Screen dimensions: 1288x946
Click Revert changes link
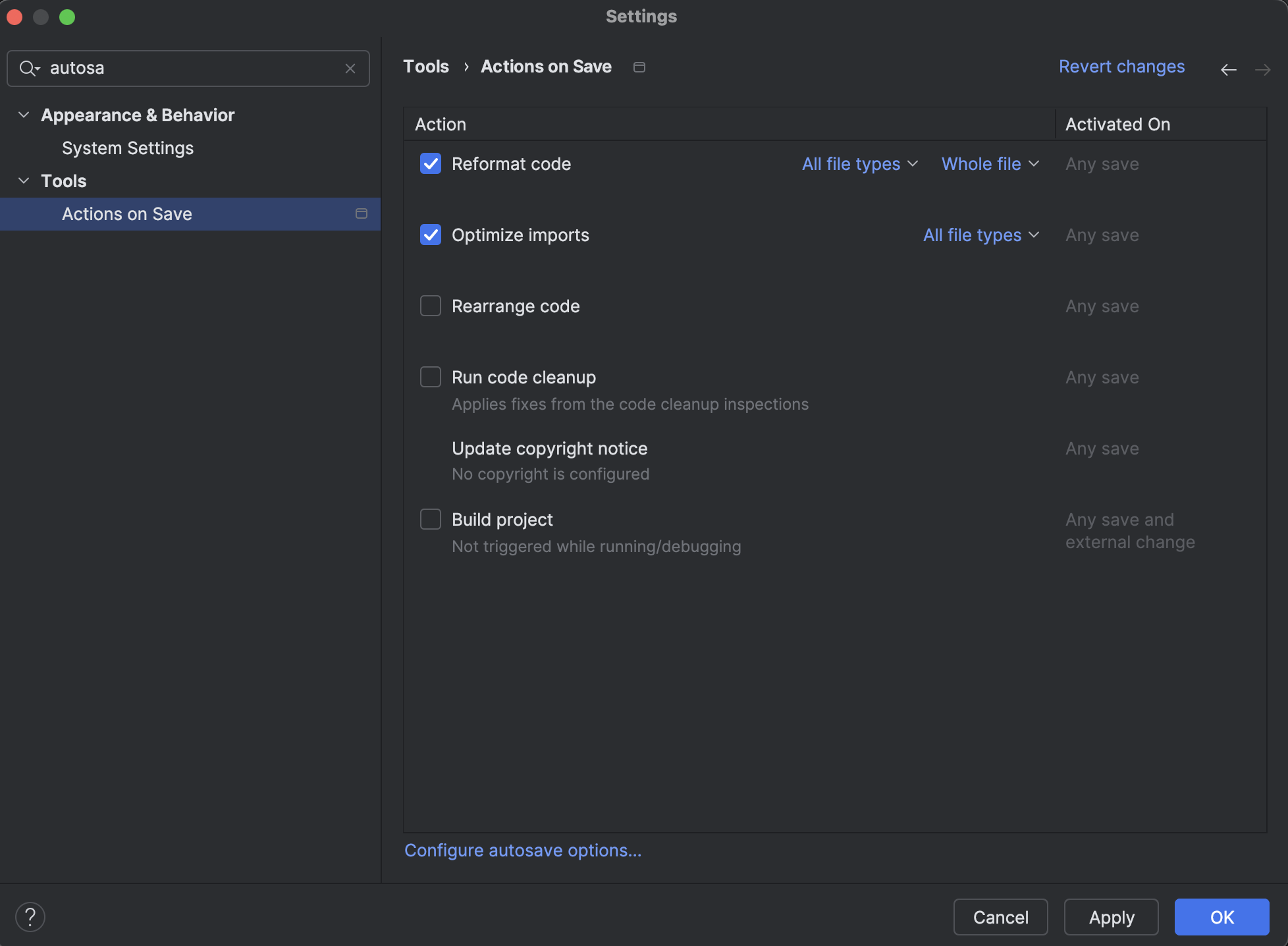click(x=1122, y=67)
